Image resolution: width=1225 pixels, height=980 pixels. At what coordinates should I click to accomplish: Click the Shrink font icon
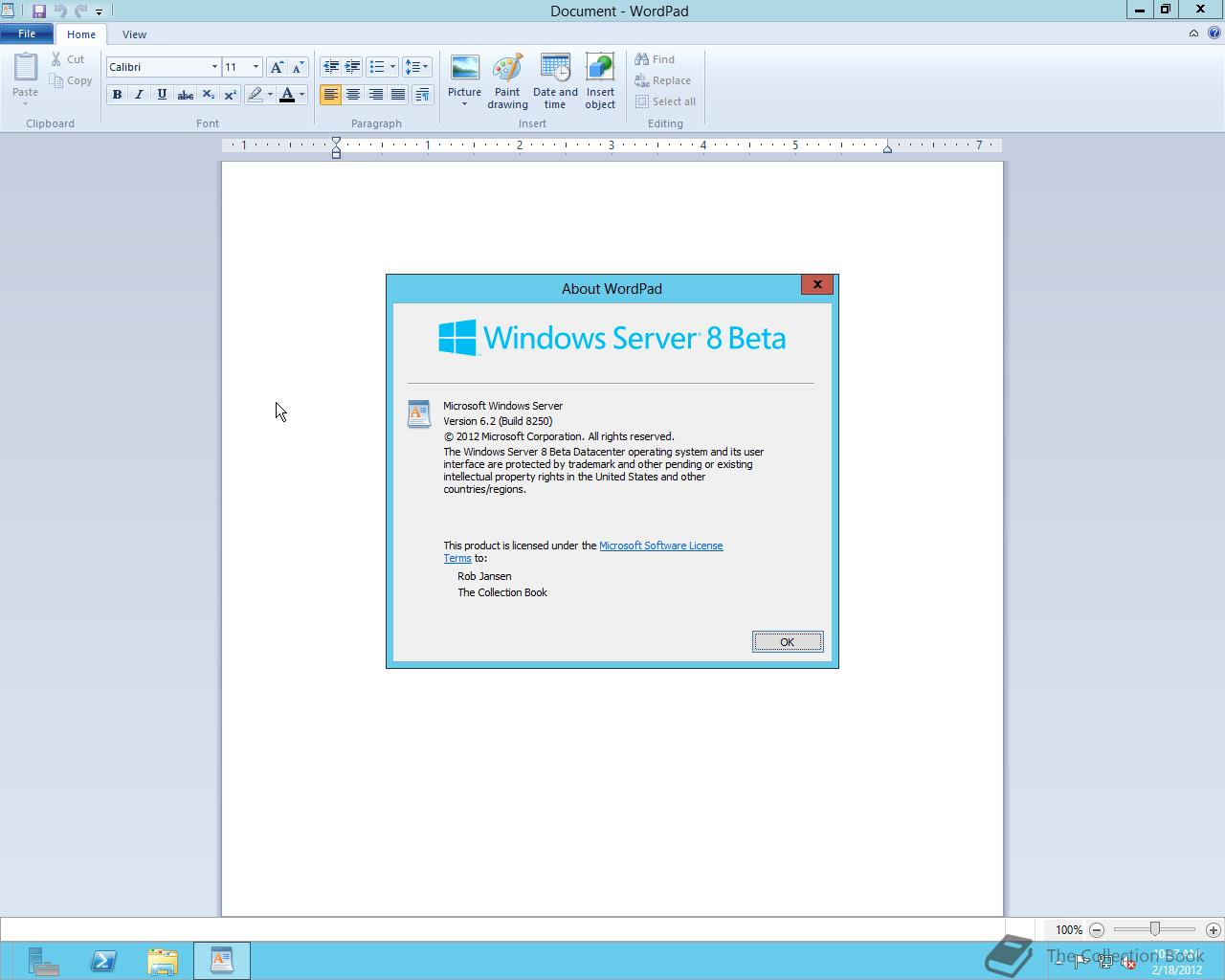(298, 67)
